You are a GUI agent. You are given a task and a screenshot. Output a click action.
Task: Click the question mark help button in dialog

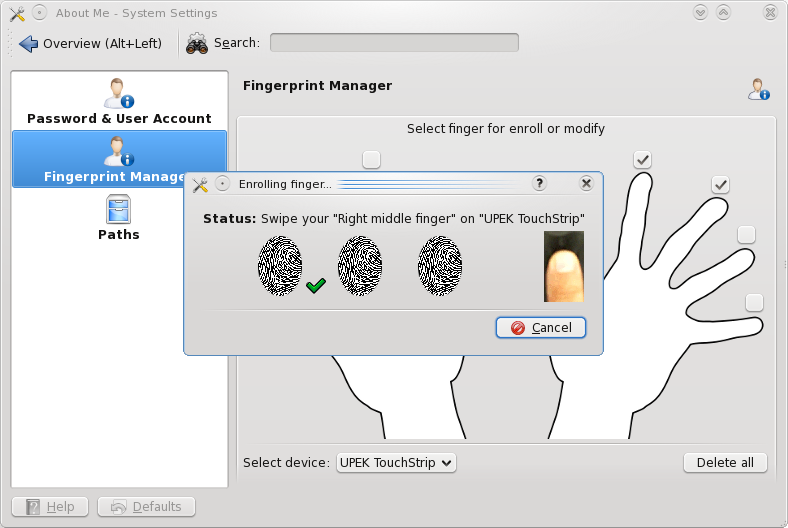click(x=539, y=183)
